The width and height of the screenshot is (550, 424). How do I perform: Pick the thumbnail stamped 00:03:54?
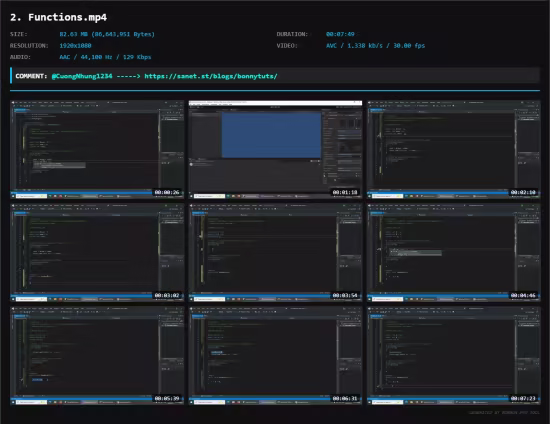click(275, 253)
